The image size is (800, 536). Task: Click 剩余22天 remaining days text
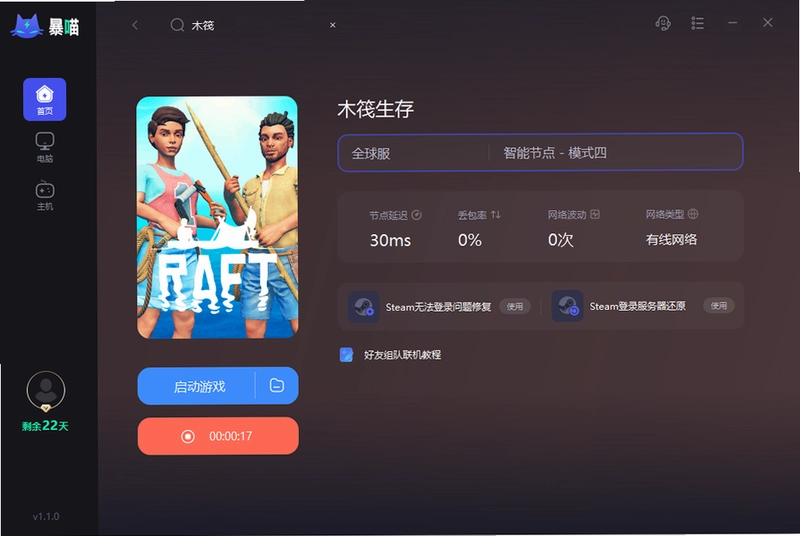coord(45,426)
